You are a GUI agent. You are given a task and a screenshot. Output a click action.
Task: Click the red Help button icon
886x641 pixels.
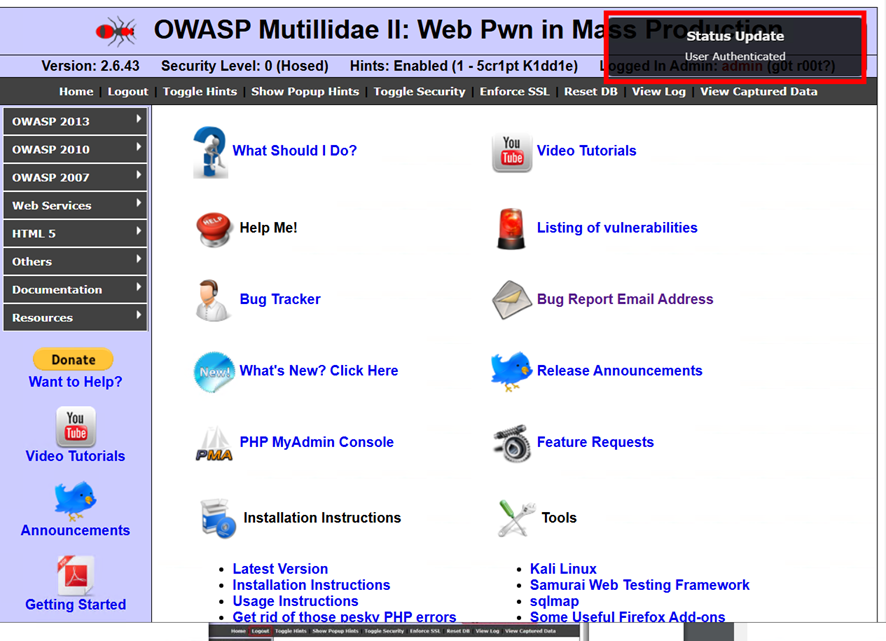(x=214, y=229)
